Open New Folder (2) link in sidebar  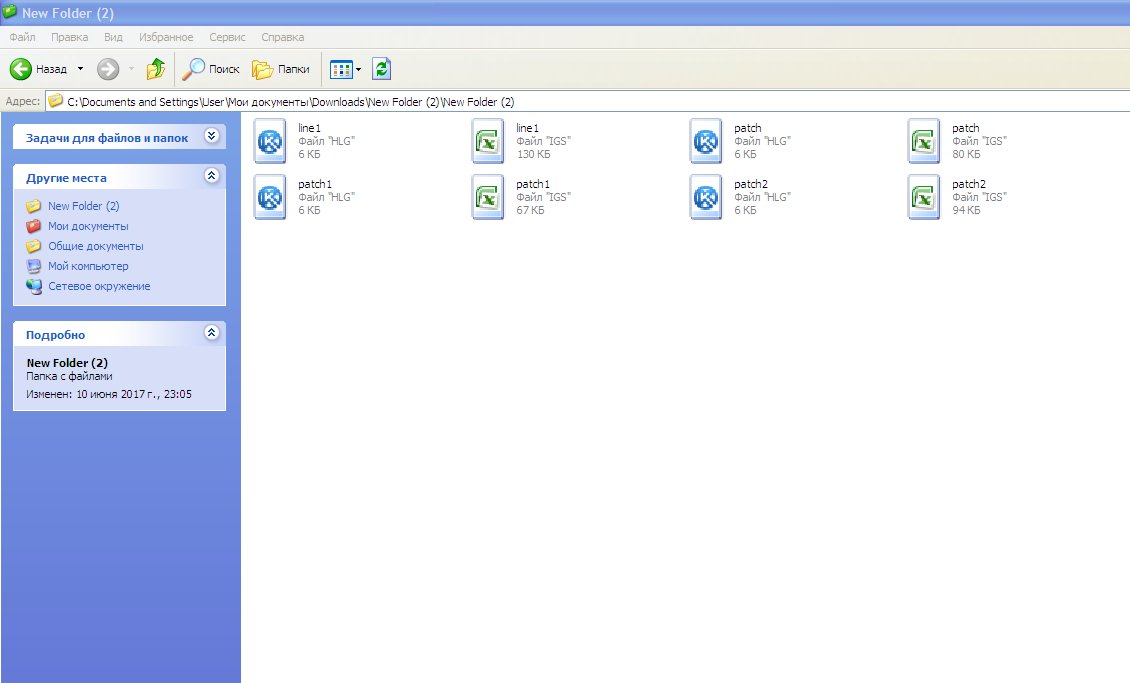coord(84,206)
